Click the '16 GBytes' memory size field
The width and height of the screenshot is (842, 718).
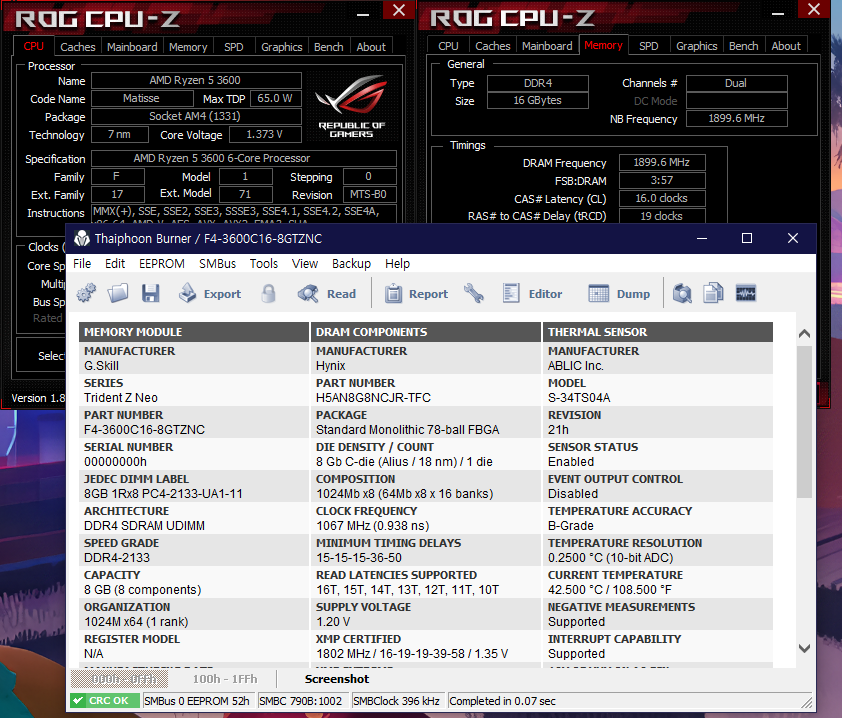point(538,100)
